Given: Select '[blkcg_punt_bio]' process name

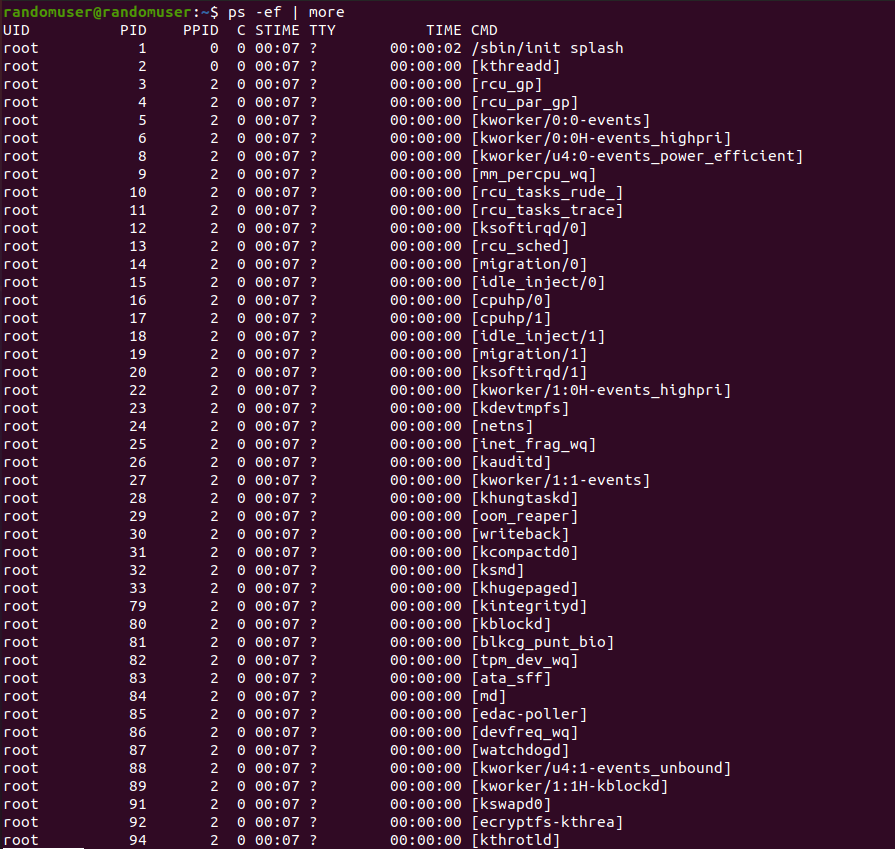Looking at the screenshot, I should click(543, 642).
